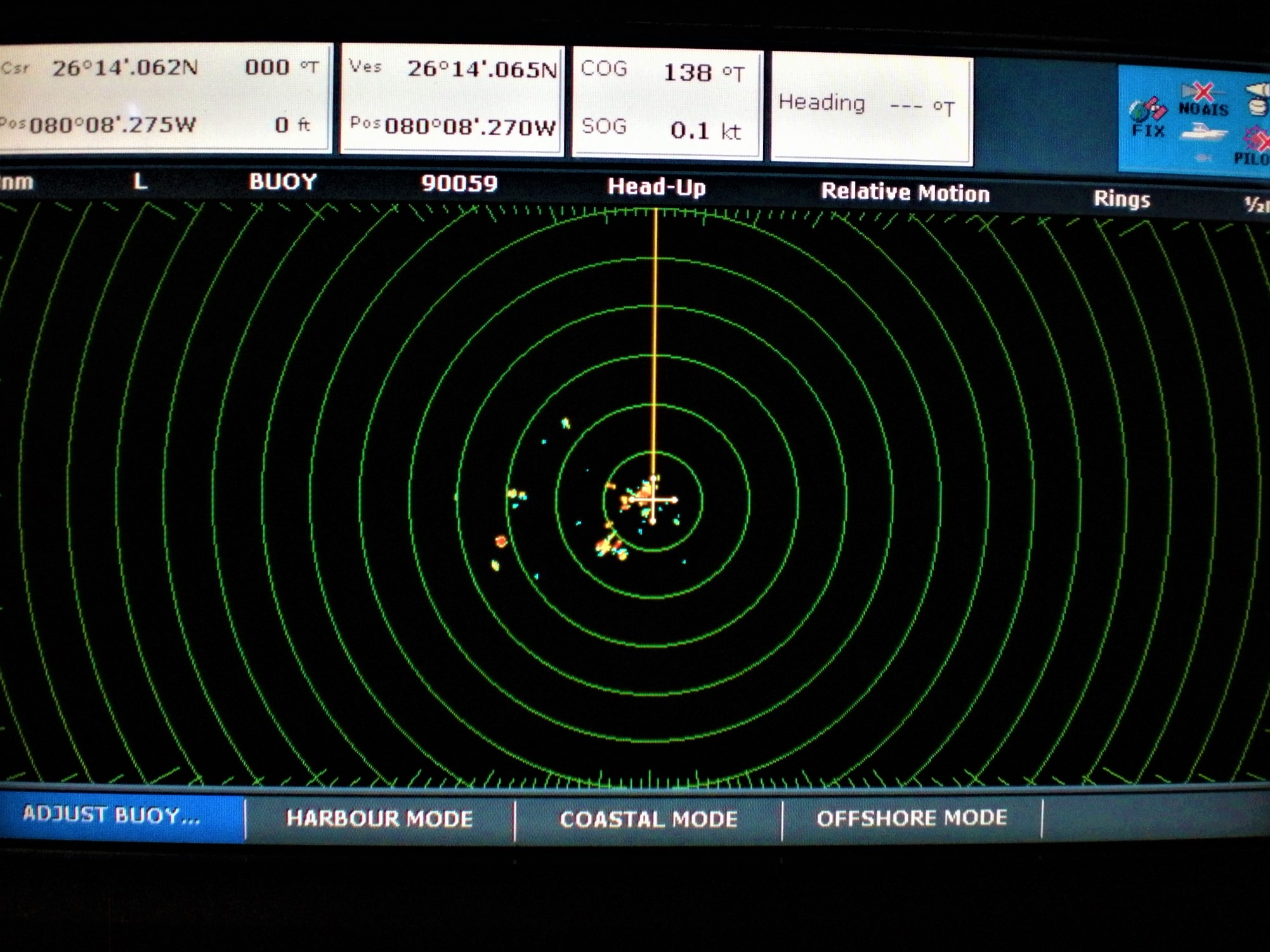Toggle the range Rings display
The height and width of the screenshot is (952, 1270).
pyautogui.click(x=1123, y=199)
